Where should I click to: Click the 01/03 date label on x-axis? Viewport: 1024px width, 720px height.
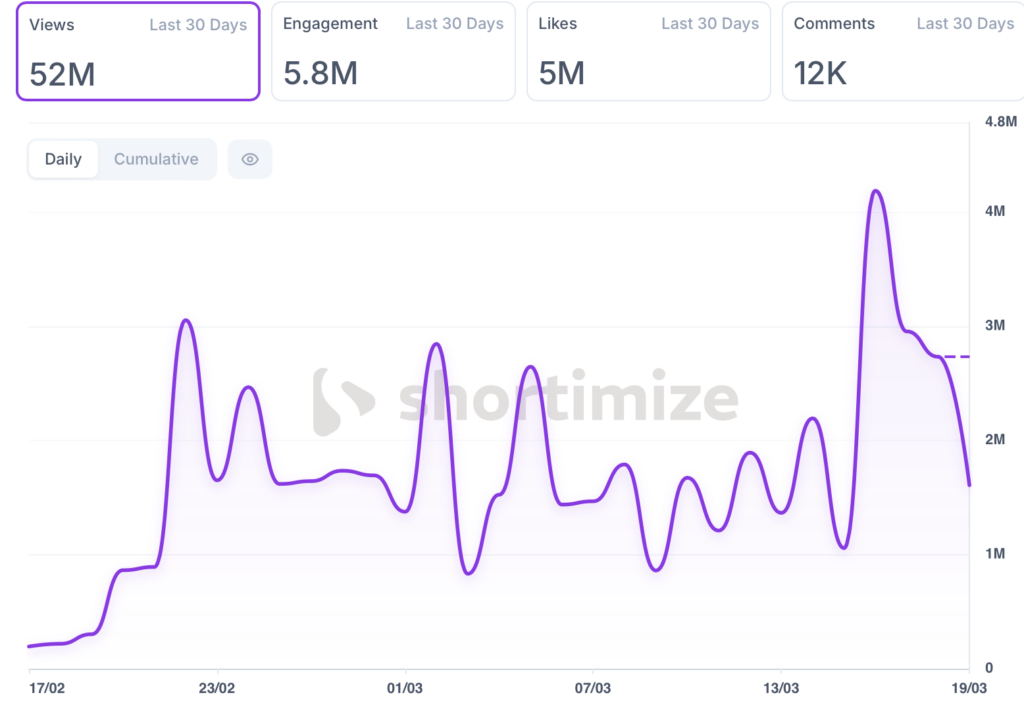click(405, 688)
